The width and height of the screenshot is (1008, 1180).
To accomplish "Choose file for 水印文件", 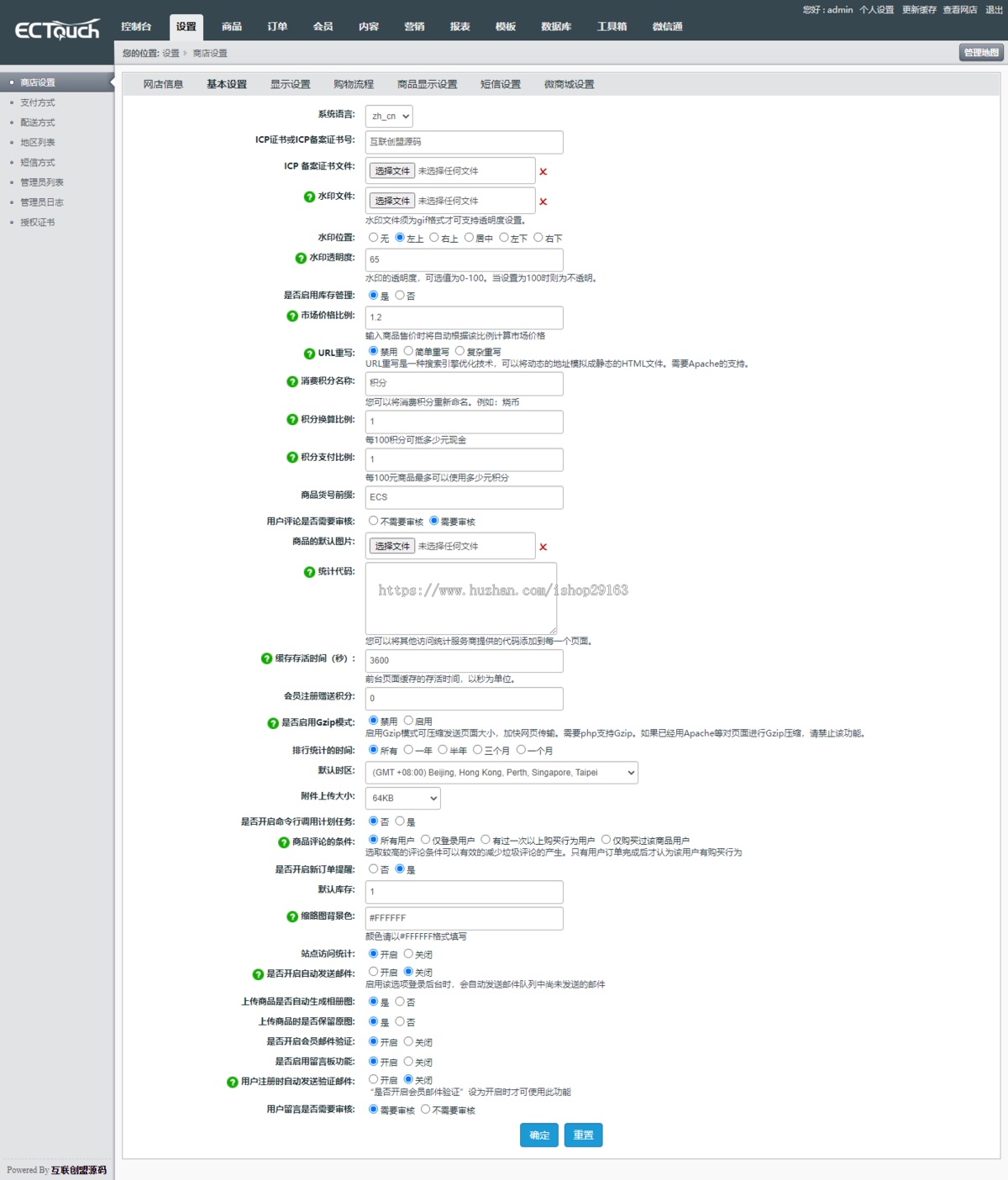I will (x=392, y=202).
